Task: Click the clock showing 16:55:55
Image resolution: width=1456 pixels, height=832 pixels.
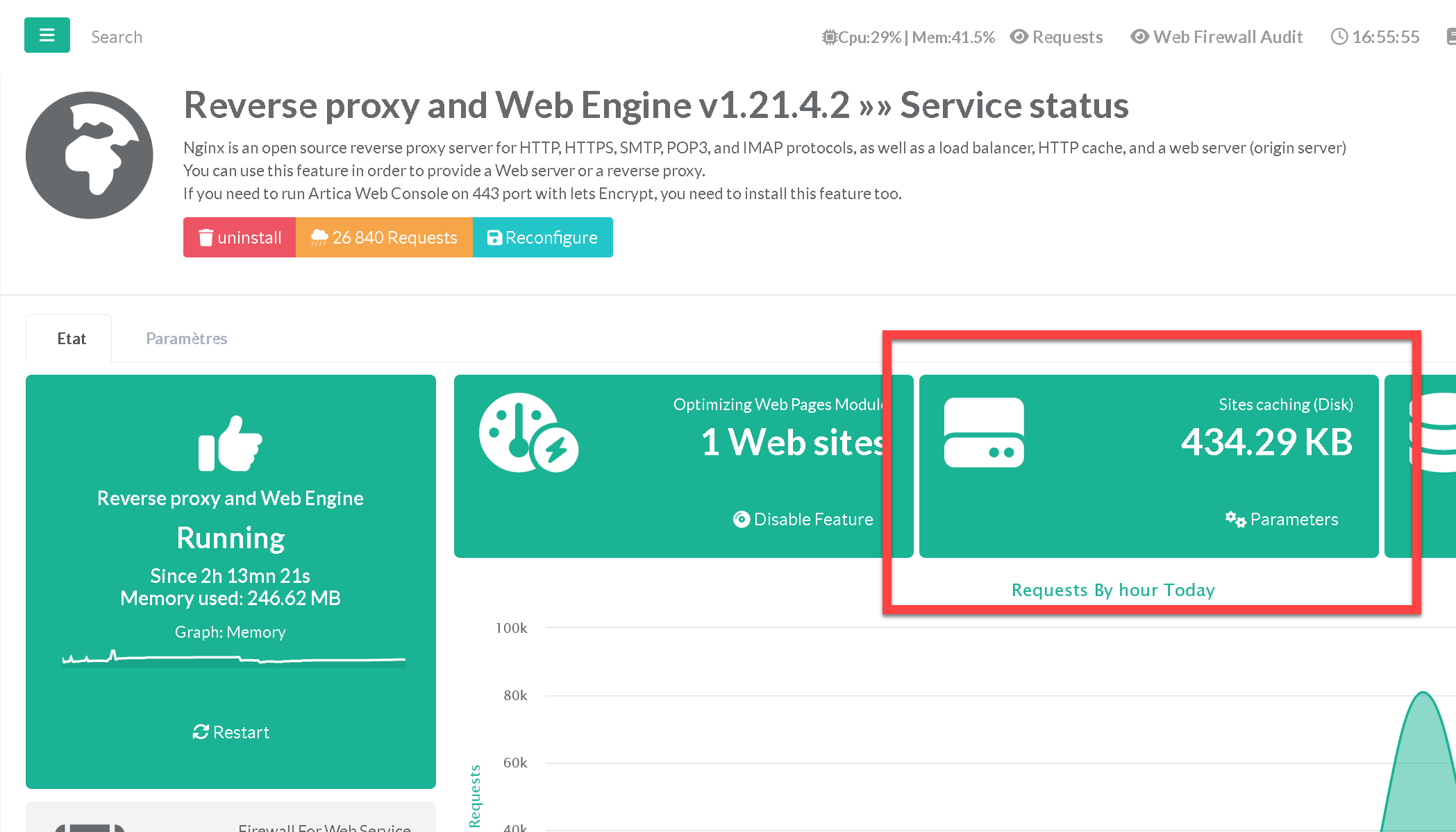Action: click(1375, 37)
